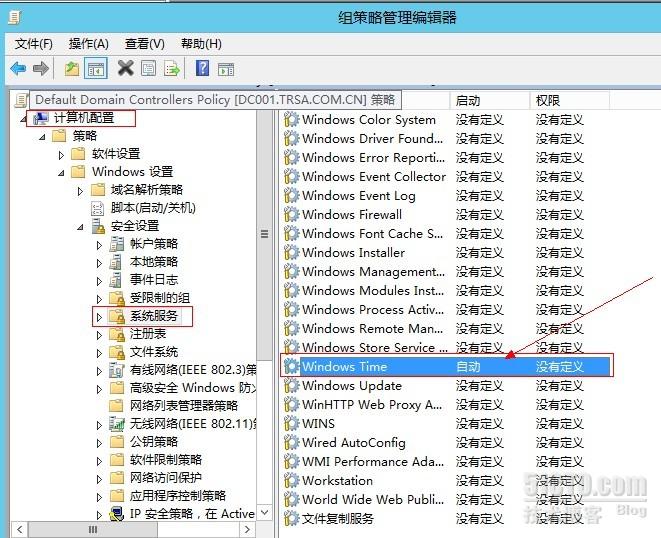661x538 pixels.
Task: Click the Export list toolbar icon
Action: click(172, 69)
